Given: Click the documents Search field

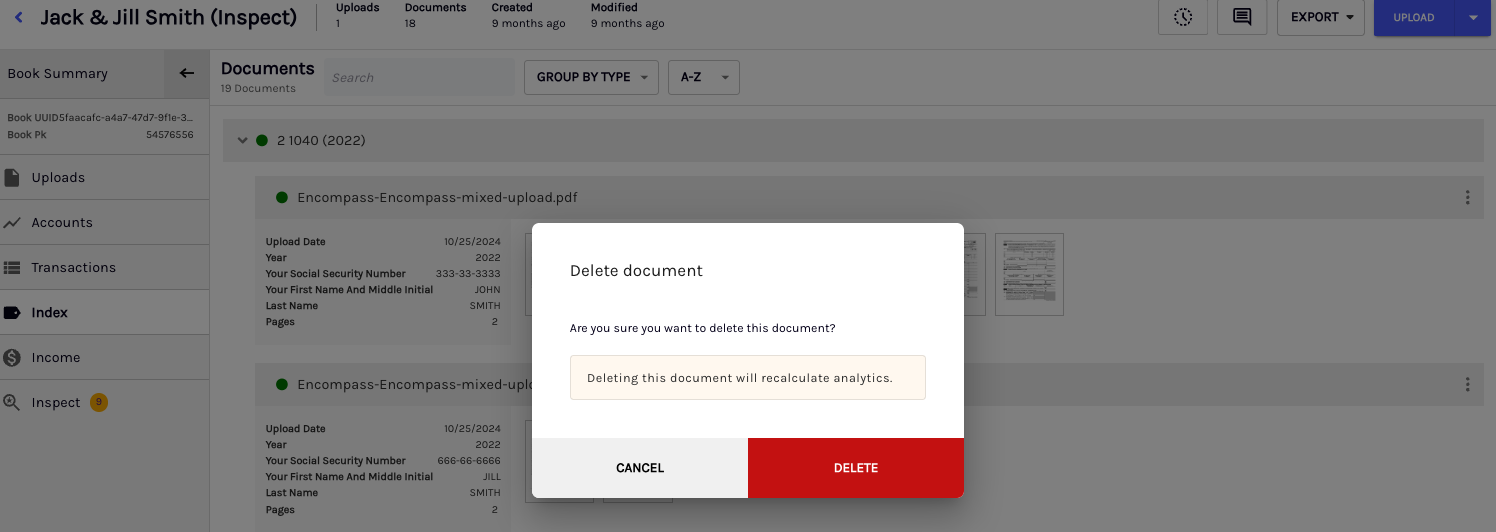Looking at the screenshot, I should pos(419,77).
